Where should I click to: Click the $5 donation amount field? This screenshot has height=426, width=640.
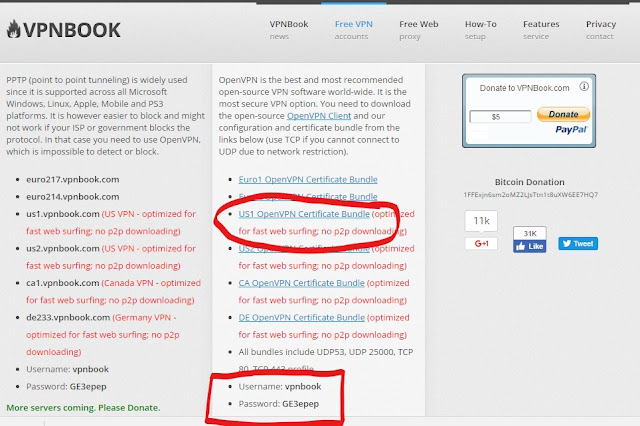click(x=500, y=117)
